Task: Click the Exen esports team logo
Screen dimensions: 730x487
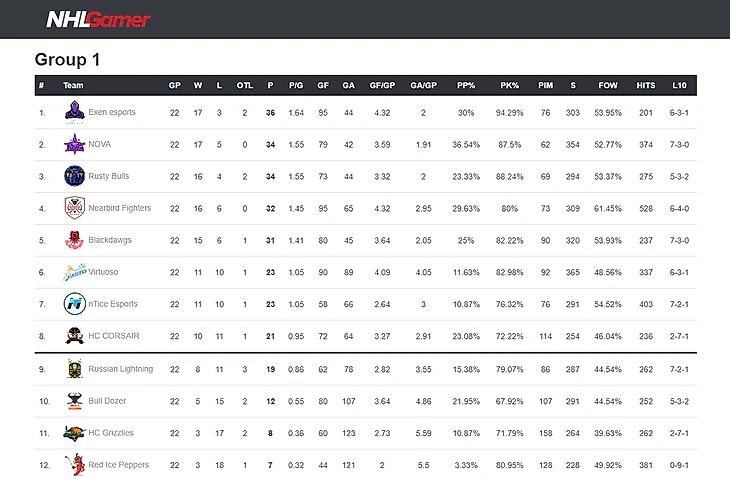Action: (75, 112)
